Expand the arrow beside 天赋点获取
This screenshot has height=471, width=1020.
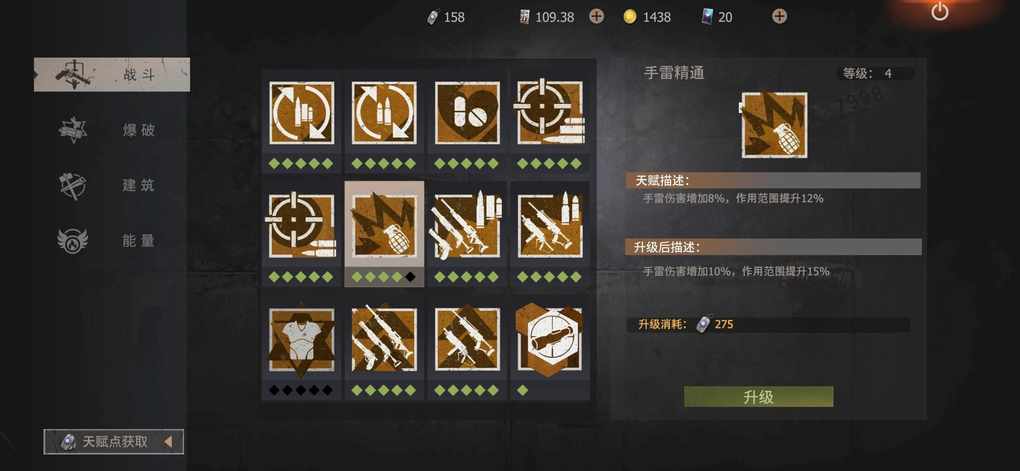(x=168, y=442)
